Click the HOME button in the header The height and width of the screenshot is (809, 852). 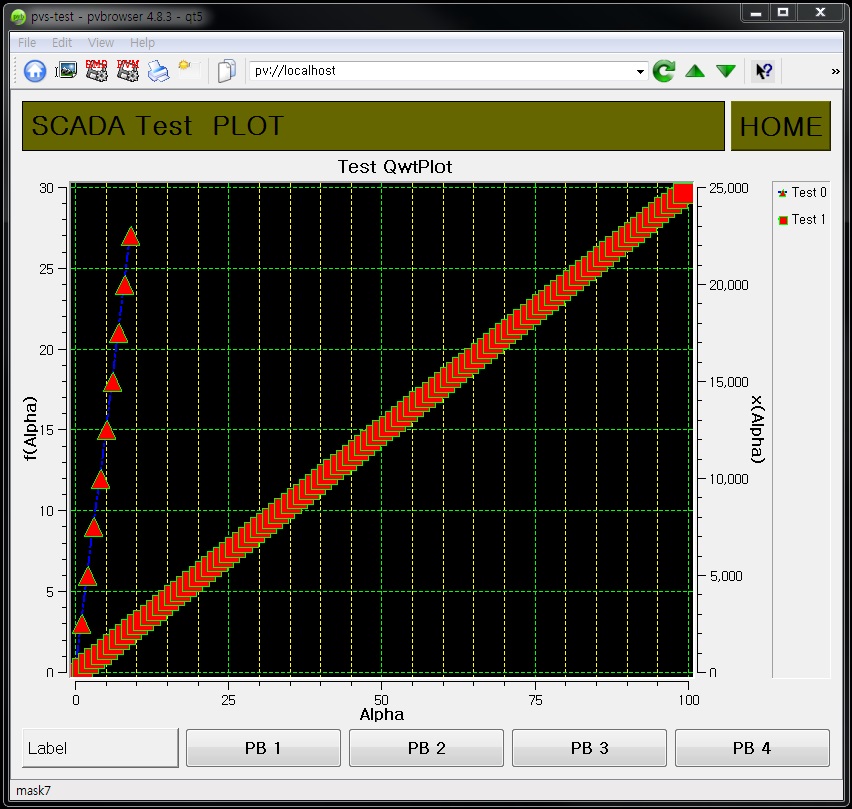[x=781, y=126]
